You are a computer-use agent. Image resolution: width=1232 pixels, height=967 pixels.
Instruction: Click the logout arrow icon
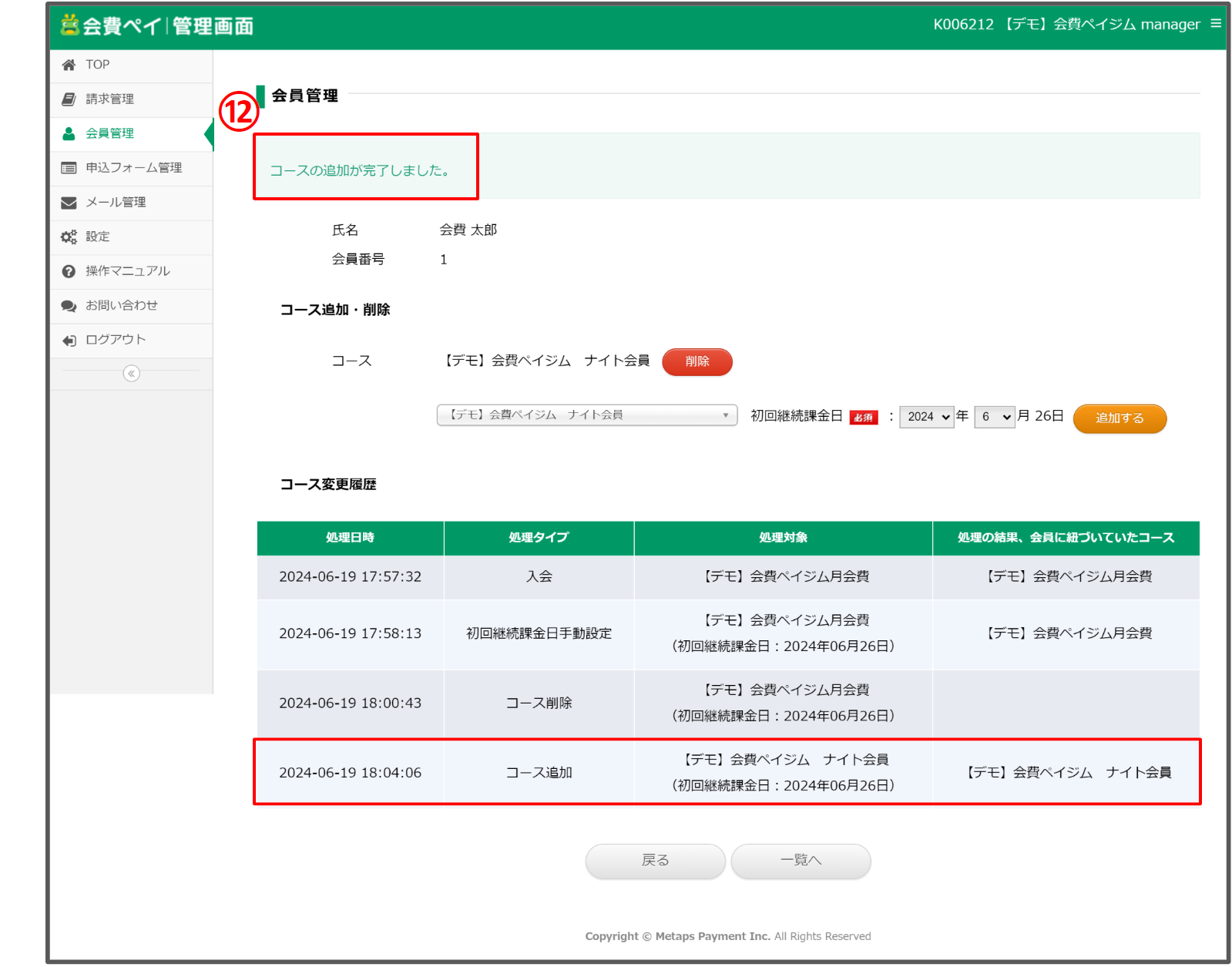tap(69, 341)
